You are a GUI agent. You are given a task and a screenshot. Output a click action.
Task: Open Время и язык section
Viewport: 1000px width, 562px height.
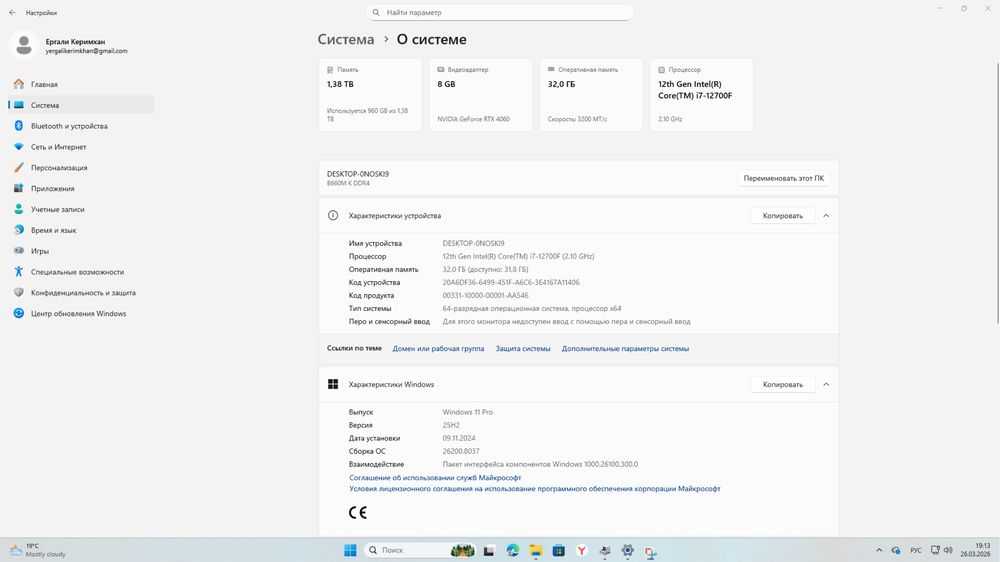[x=53, y=231]
